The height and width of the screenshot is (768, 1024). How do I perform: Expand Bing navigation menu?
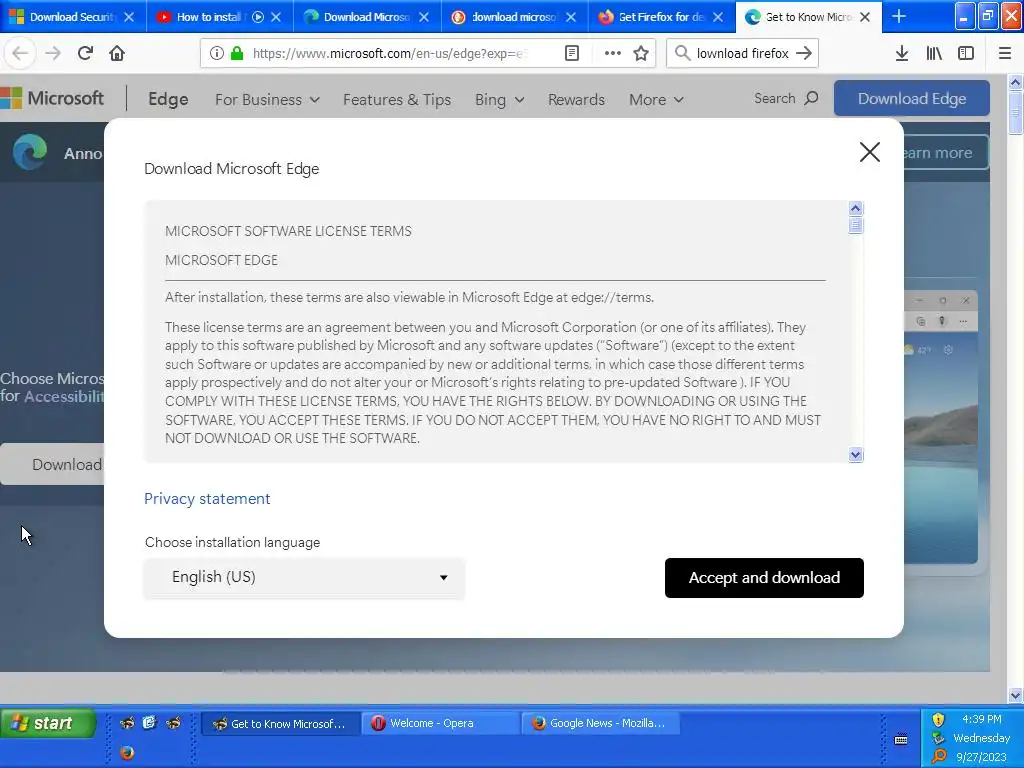(500, 100)
